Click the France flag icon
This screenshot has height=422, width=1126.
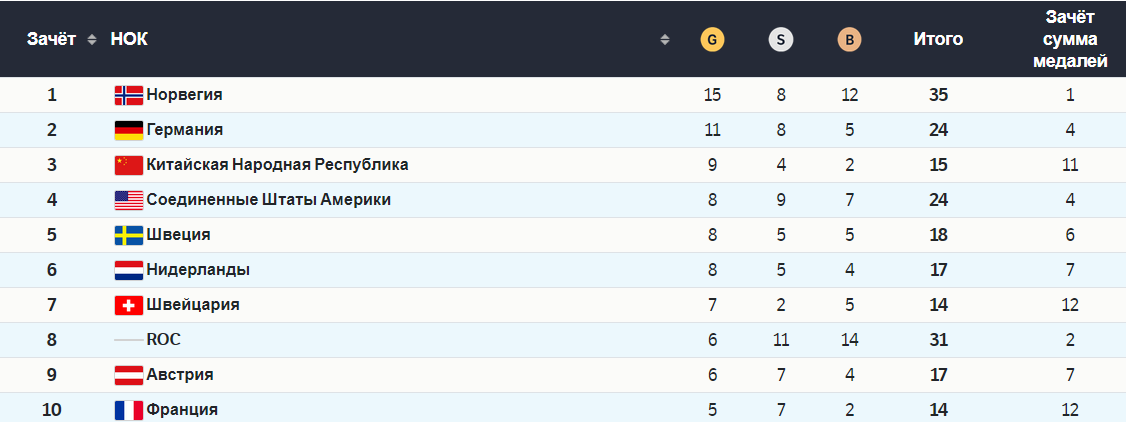[129, 410]
